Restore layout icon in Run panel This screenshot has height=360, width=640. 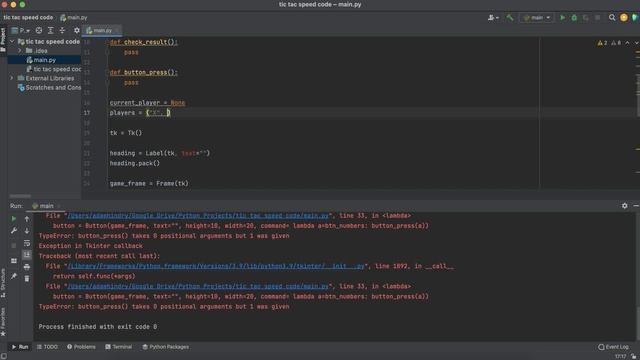[13, 260]
